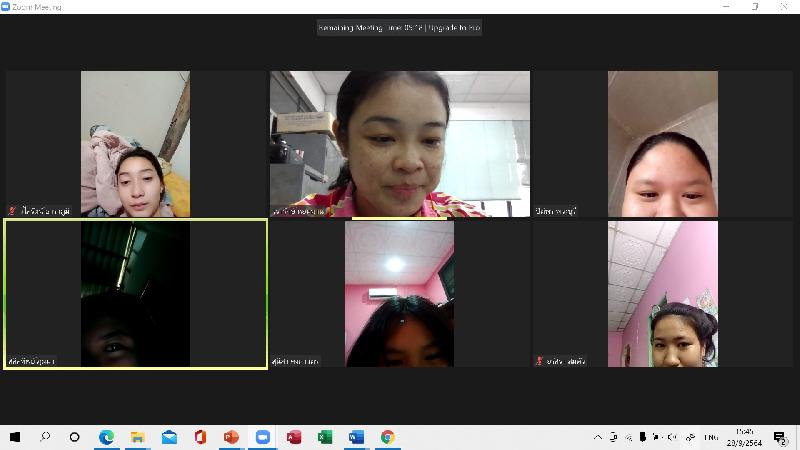
Task: Click the Office app taskbar icon
Action: (x=200, y=437)
